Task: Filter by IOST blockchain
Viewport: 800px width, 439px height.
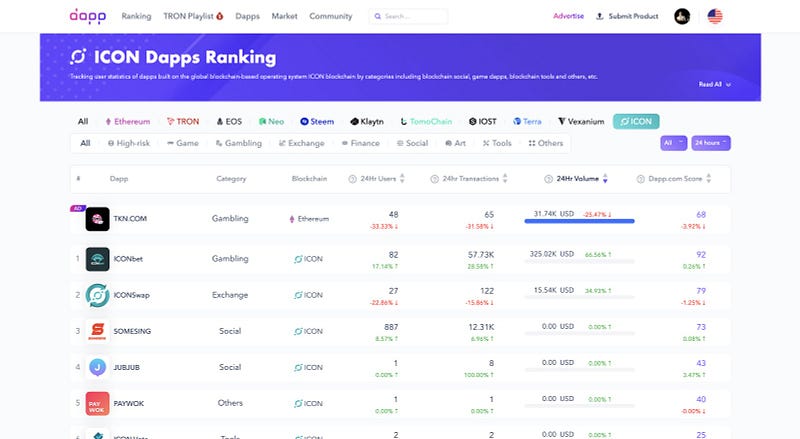Action: (x=482, y=121)
